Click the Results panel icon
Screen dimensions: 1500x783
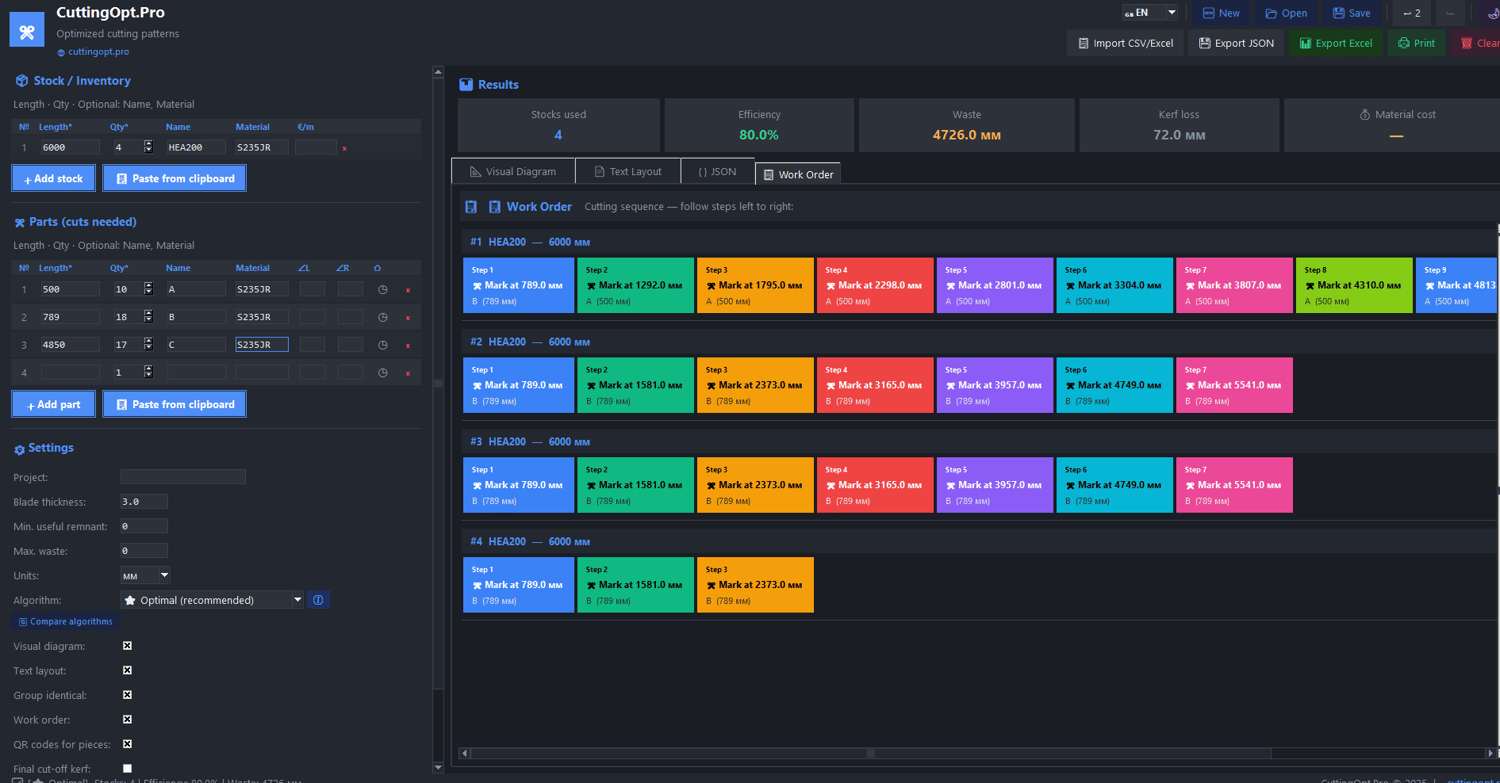466,85
